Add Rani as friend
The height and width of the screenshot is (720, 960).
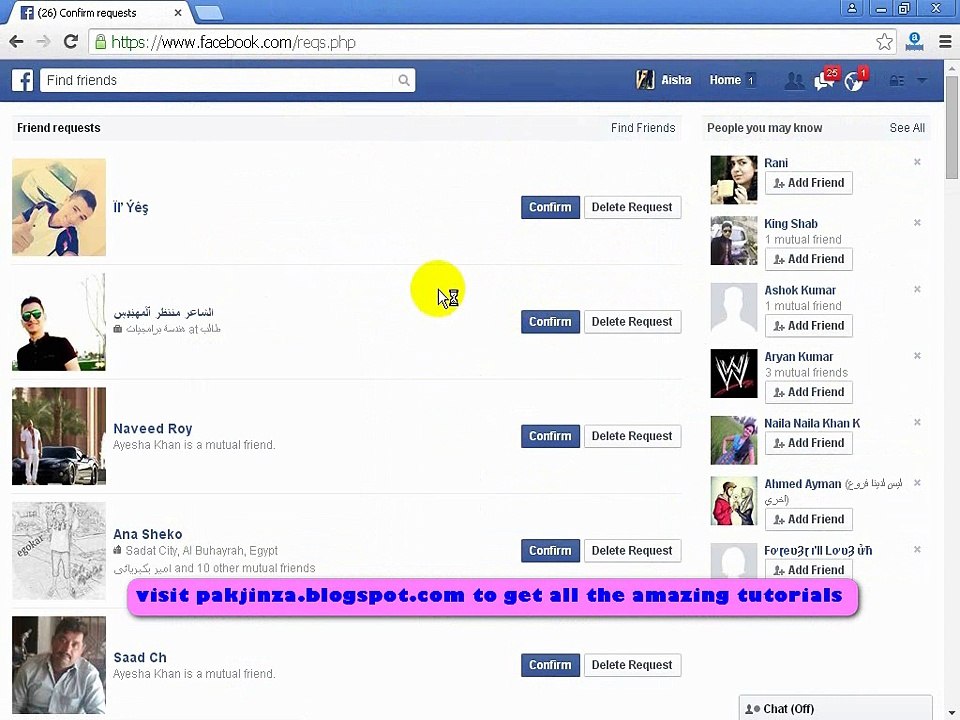pyautogui.click(x=809, y=183)
